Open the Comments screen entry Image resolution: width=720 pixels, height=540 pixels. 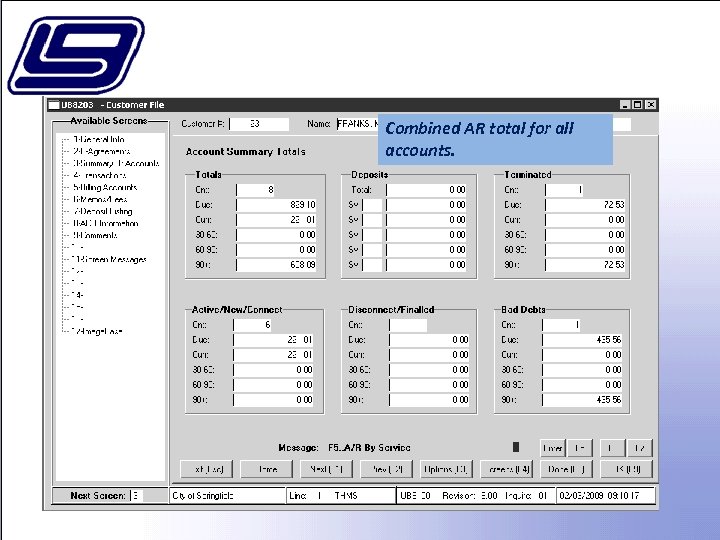point(95,235)
